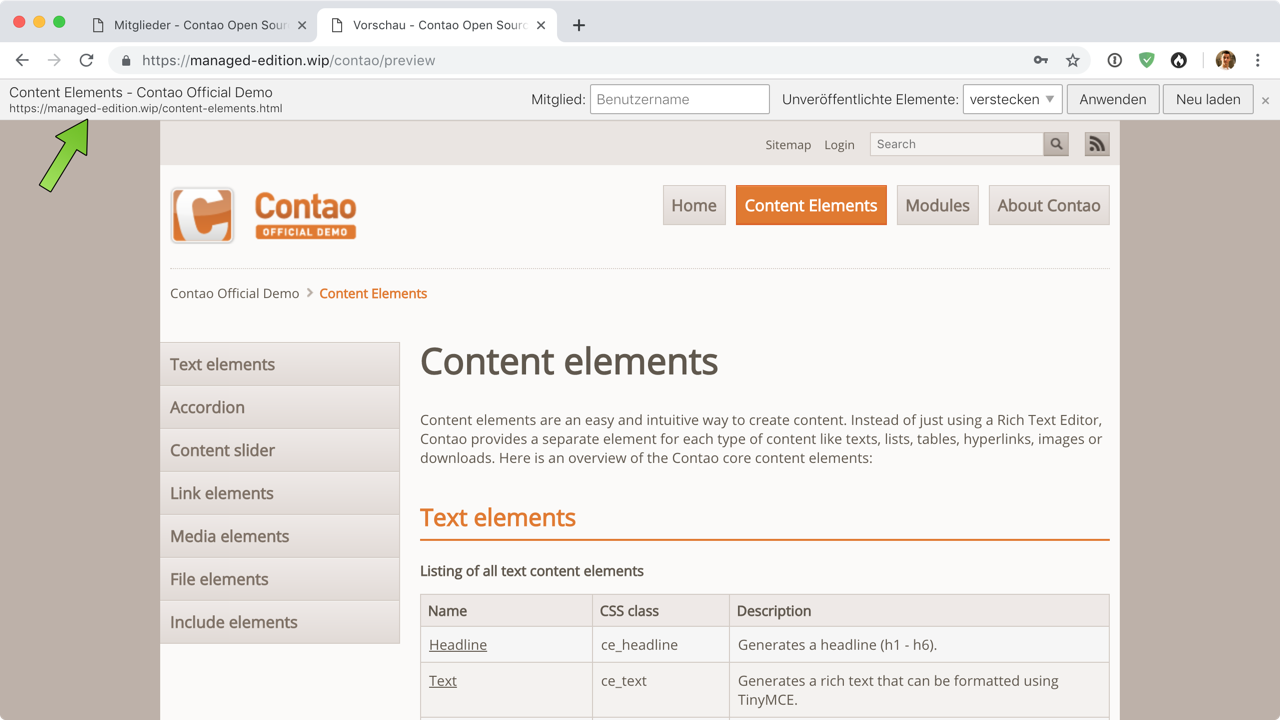Image resolution: width=1280 pixels, height=720 pixels.
Task: Click the search magnifier button
Action: coord(1056,144)
